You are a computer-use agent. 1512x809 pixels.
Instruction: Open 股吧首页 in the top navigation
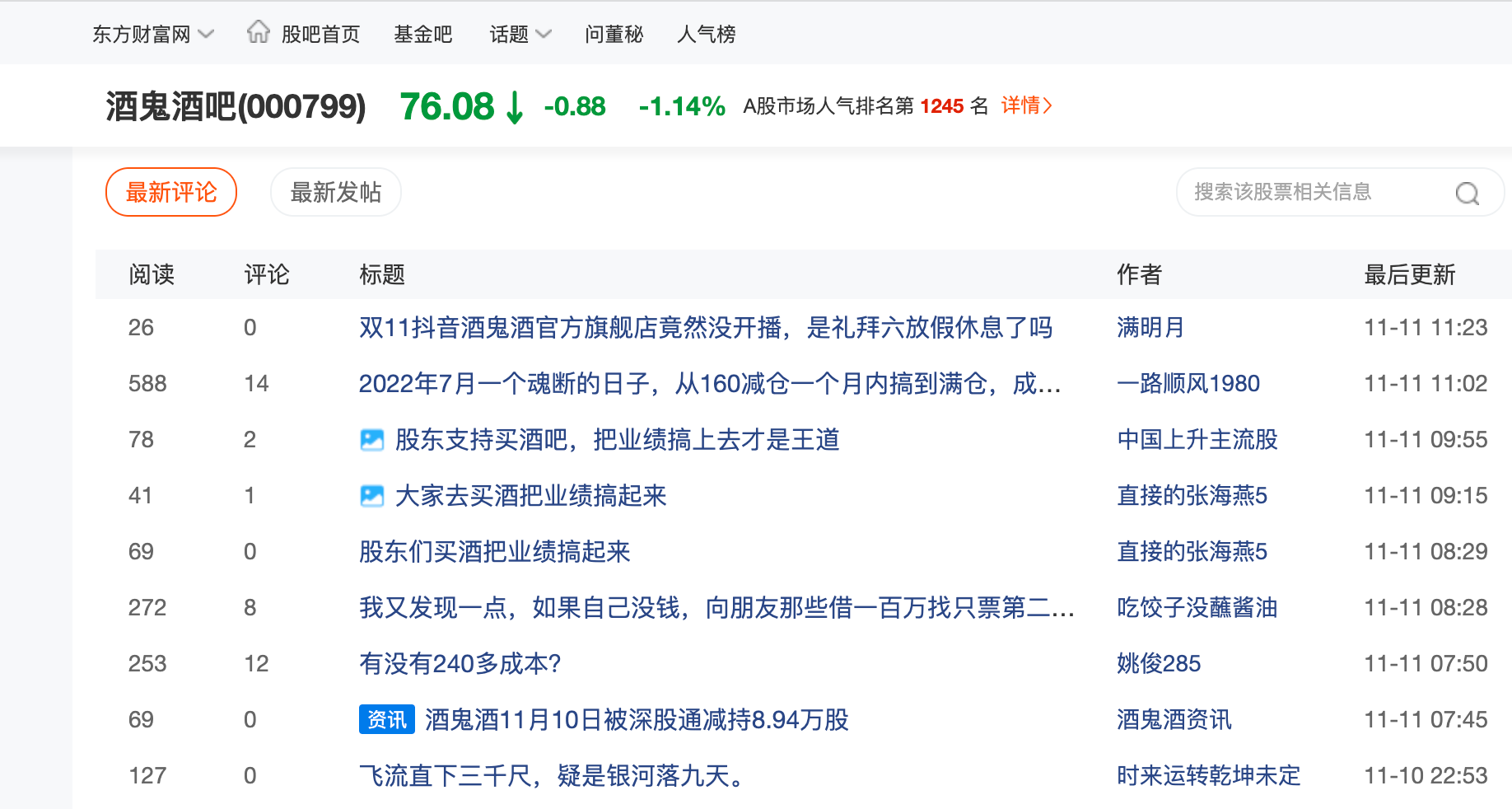[x=320, y=34]
